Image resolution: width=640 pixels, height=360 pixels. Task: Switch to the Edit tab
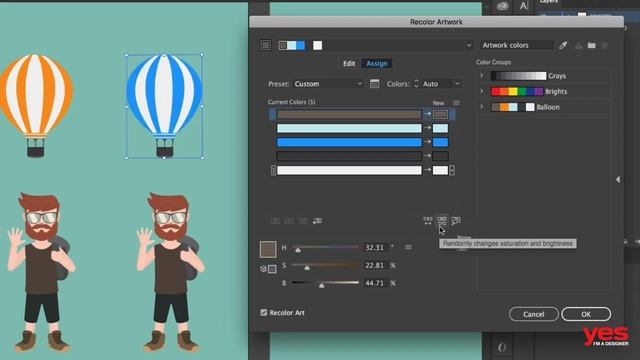coord(349,63)
